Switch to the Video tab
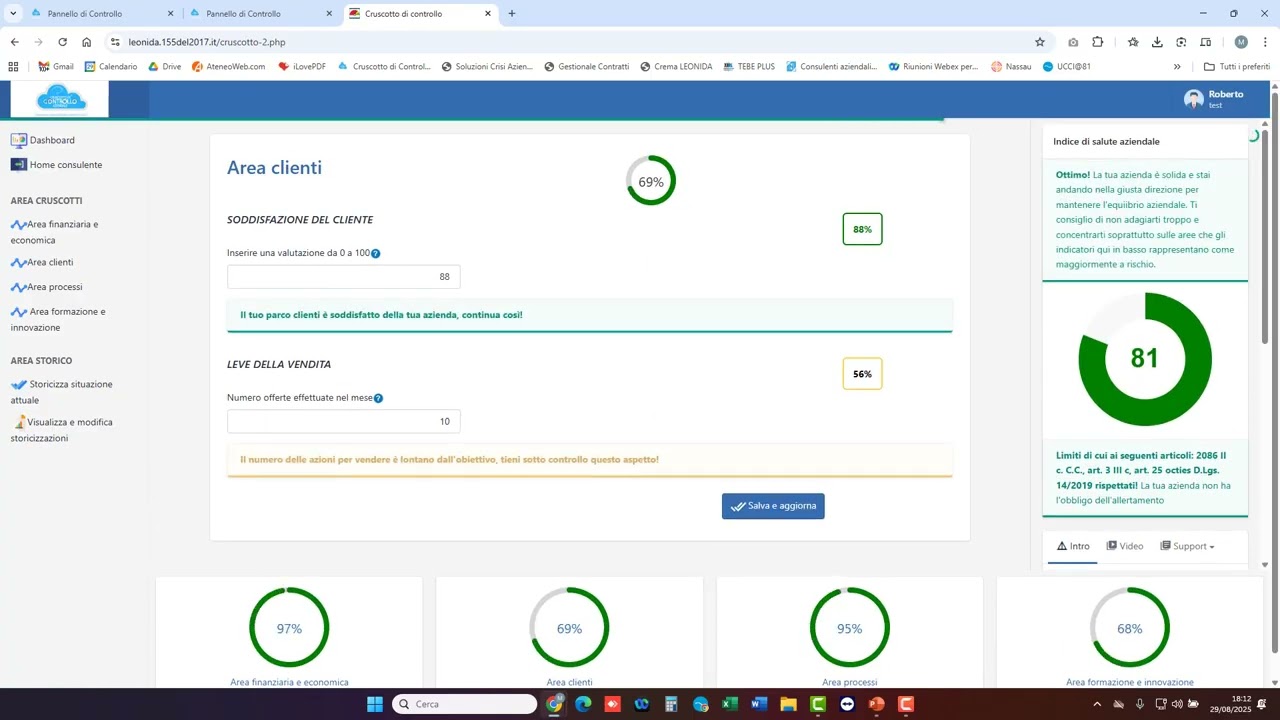 pos(1125,546)
